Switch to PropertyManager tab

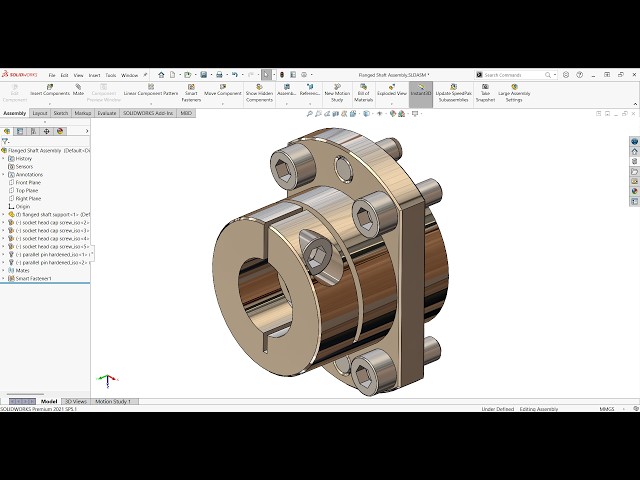20,131
